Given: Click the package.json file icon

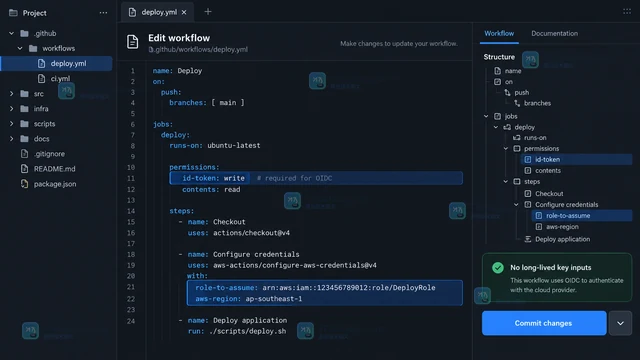Looking at the screenshot, I should pyautogui.click(x=24, y=184).
